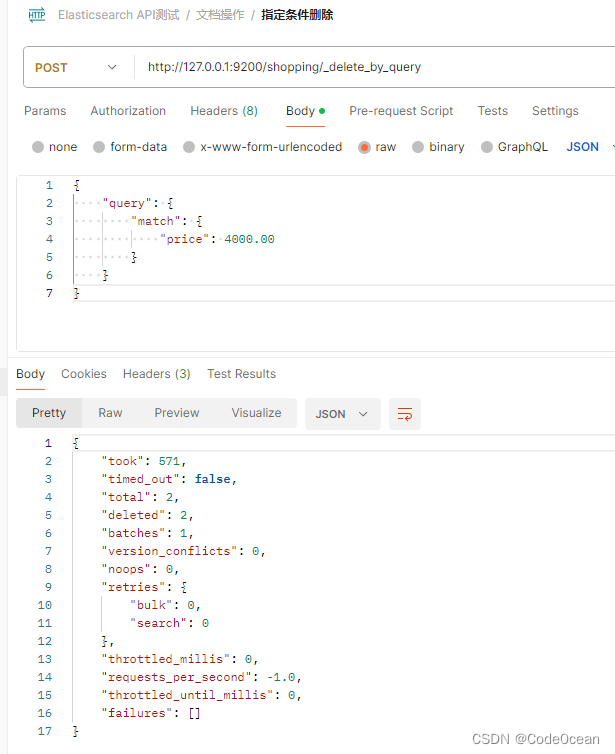Open the Tests tab
Viewport: 615px width, 754px height.
click(493, 111)
